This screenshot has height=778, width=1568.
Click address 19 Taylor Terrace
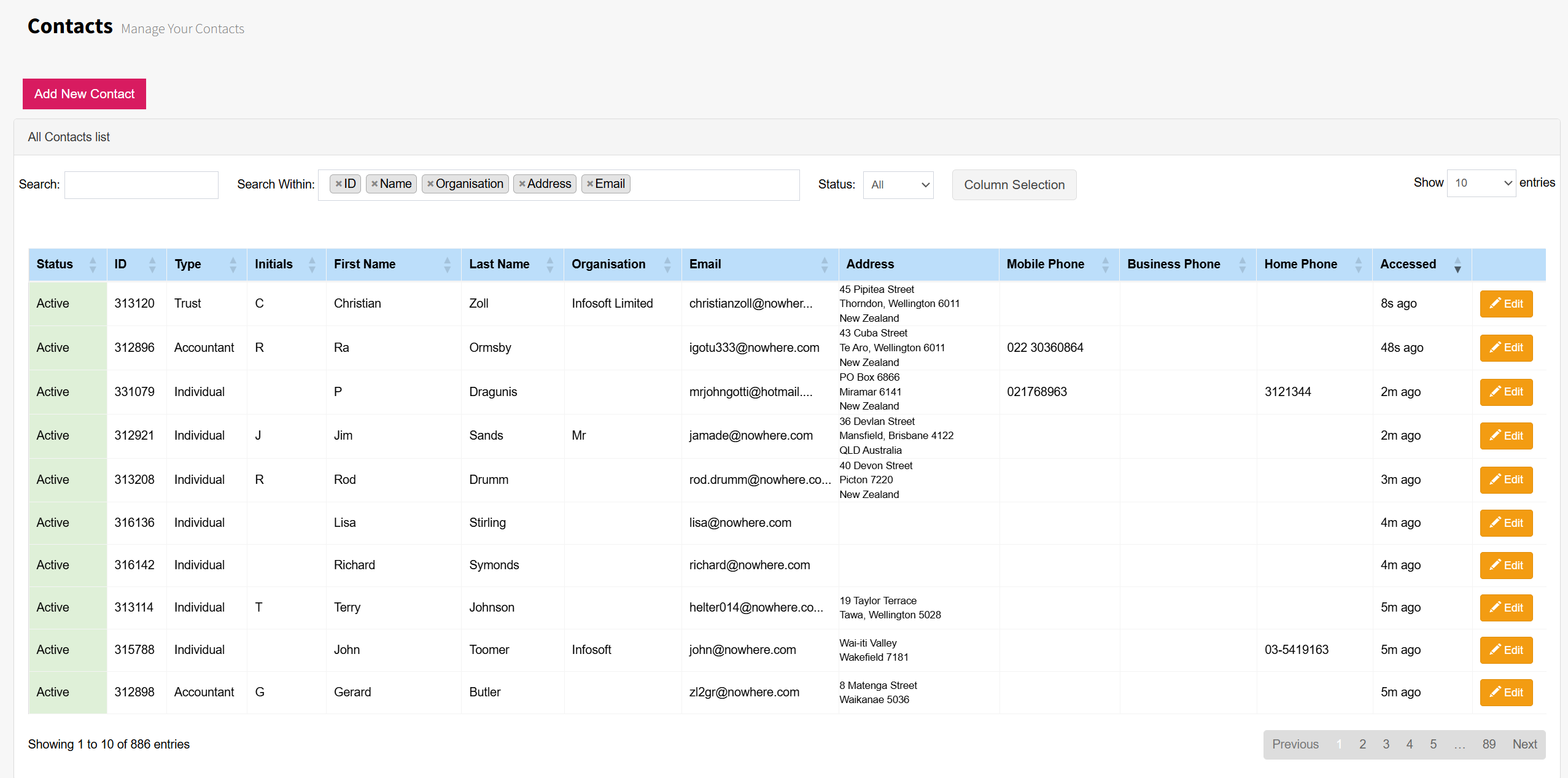[x=878, y=601]
